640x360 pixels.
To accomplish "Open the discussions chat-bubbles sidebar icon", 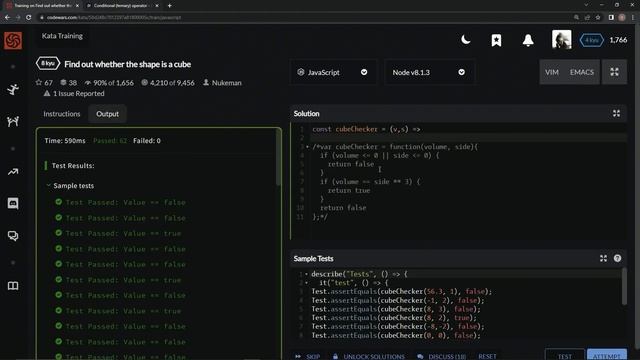I will pos(13,236).
